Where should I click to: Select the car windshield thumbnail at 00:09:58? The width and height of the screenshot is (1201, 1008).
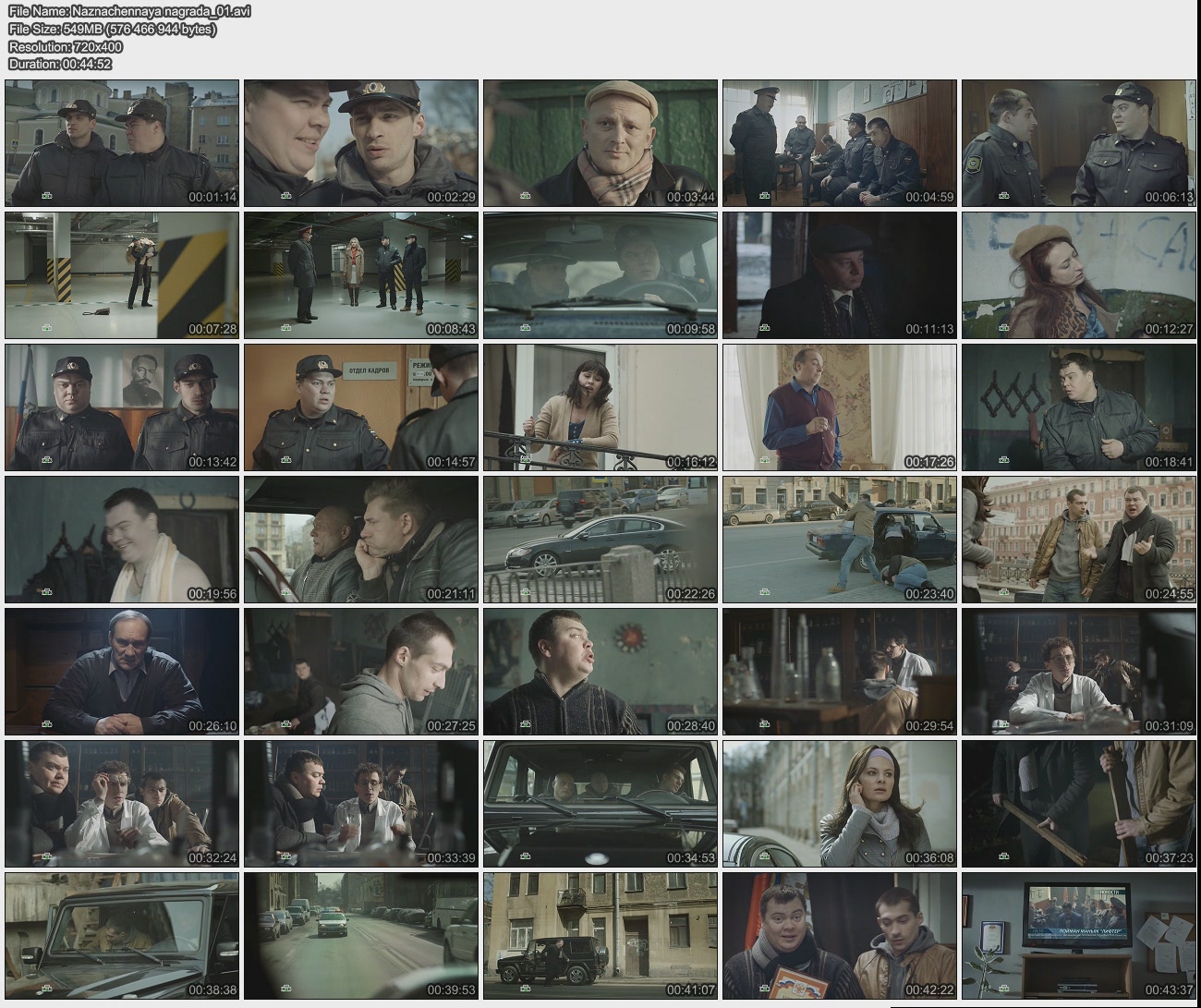600,275
